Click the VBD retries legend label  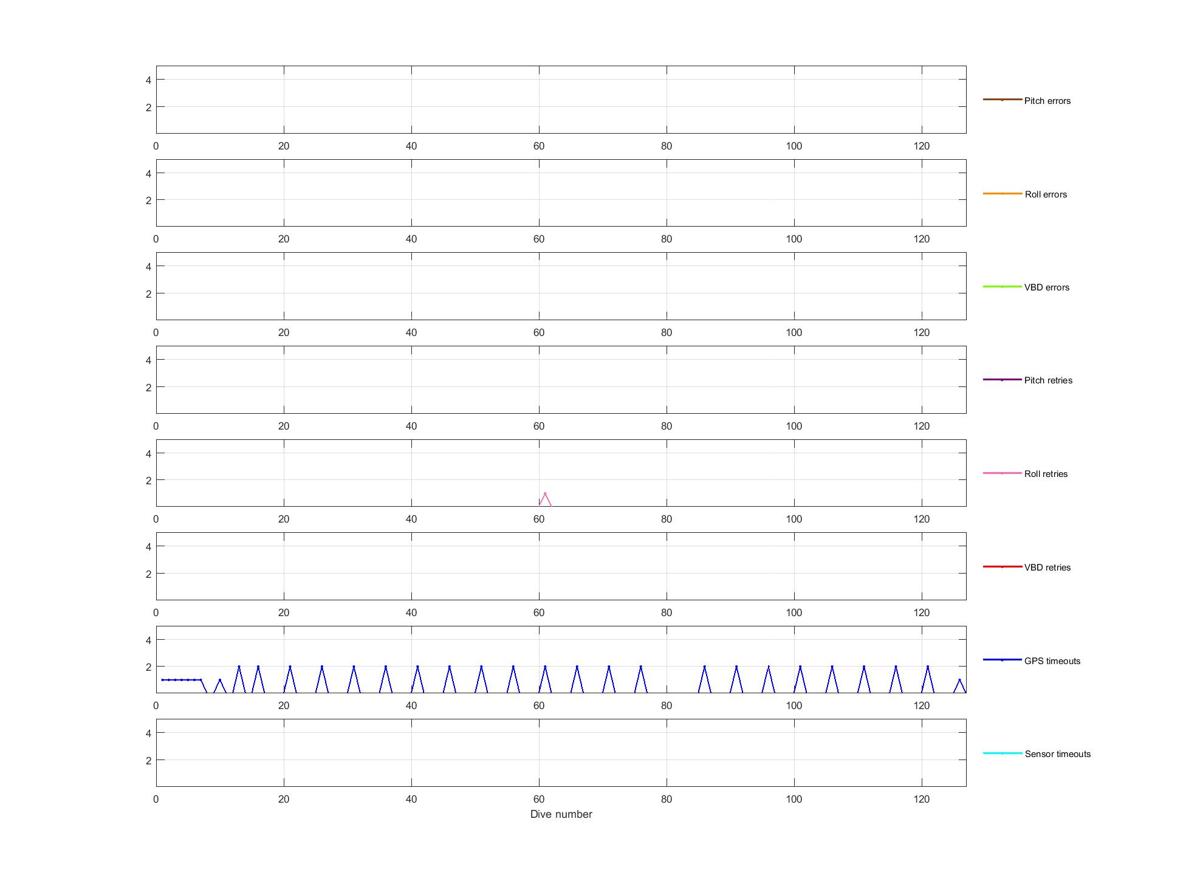point(1047,567)
